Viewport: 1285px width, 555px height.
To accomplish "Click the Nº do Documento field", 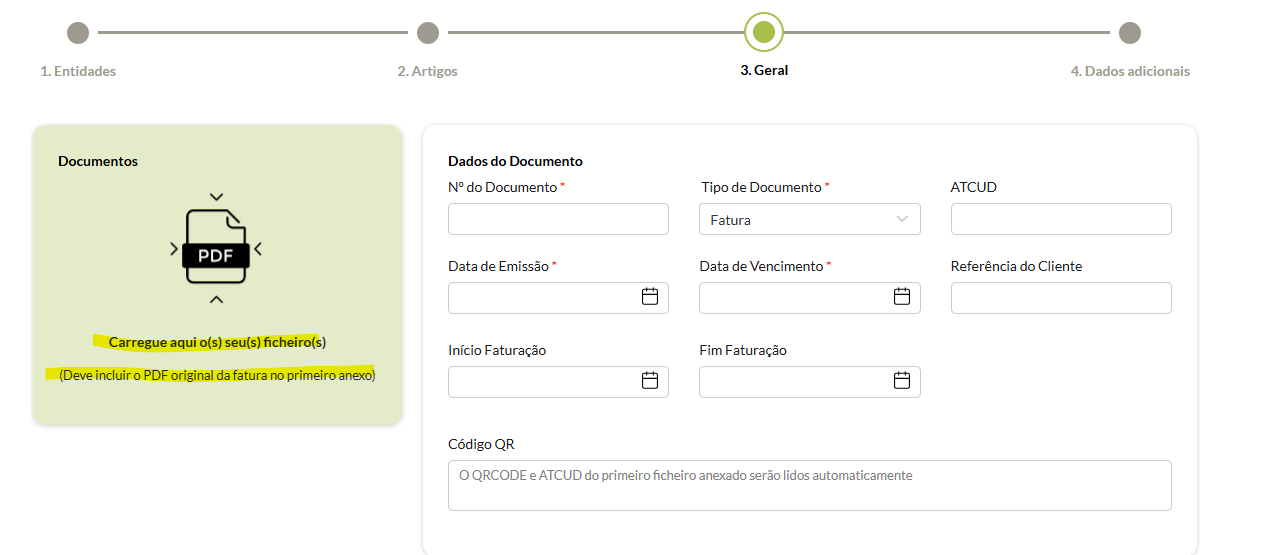I will [x=558, y=219].
